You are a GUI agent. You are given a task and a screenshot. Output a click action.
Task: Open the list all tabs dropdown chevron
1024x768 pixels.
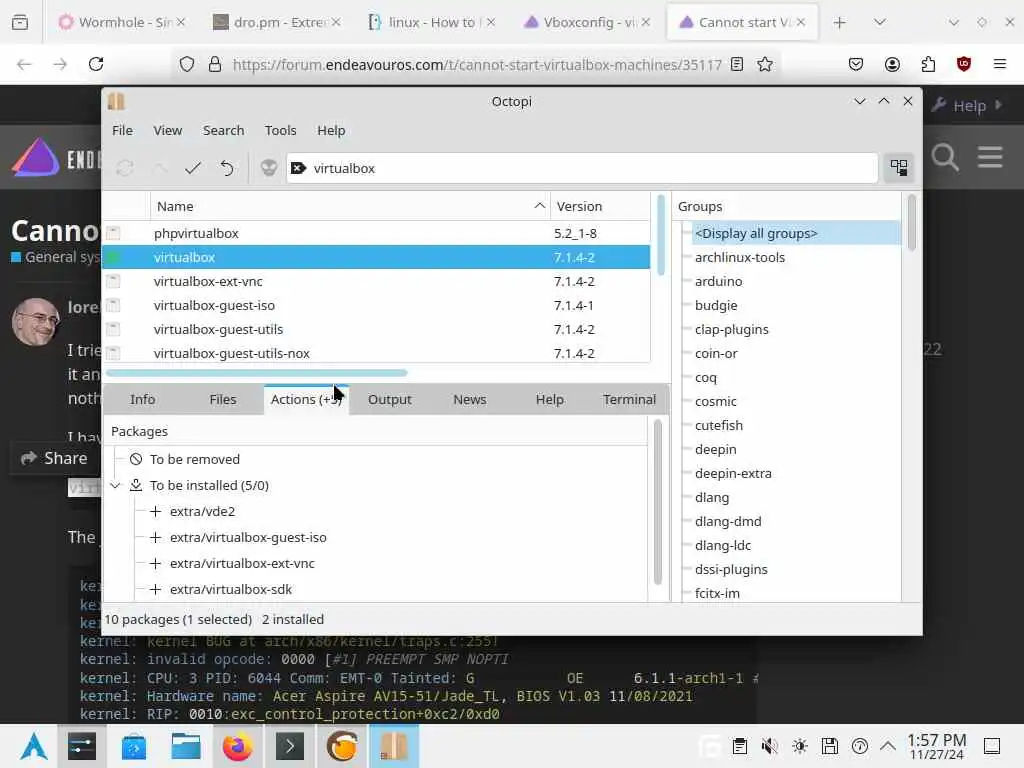880,22
